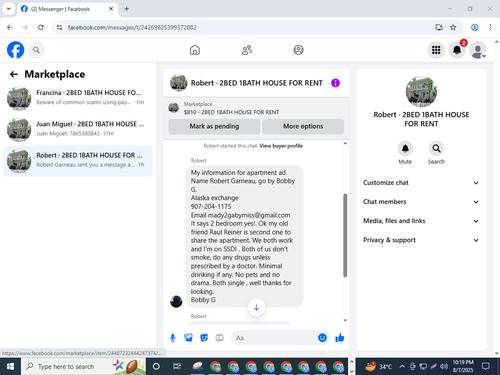Open Task View on taskbar
This screenshot has height=375, width=500.
point(177,367)
